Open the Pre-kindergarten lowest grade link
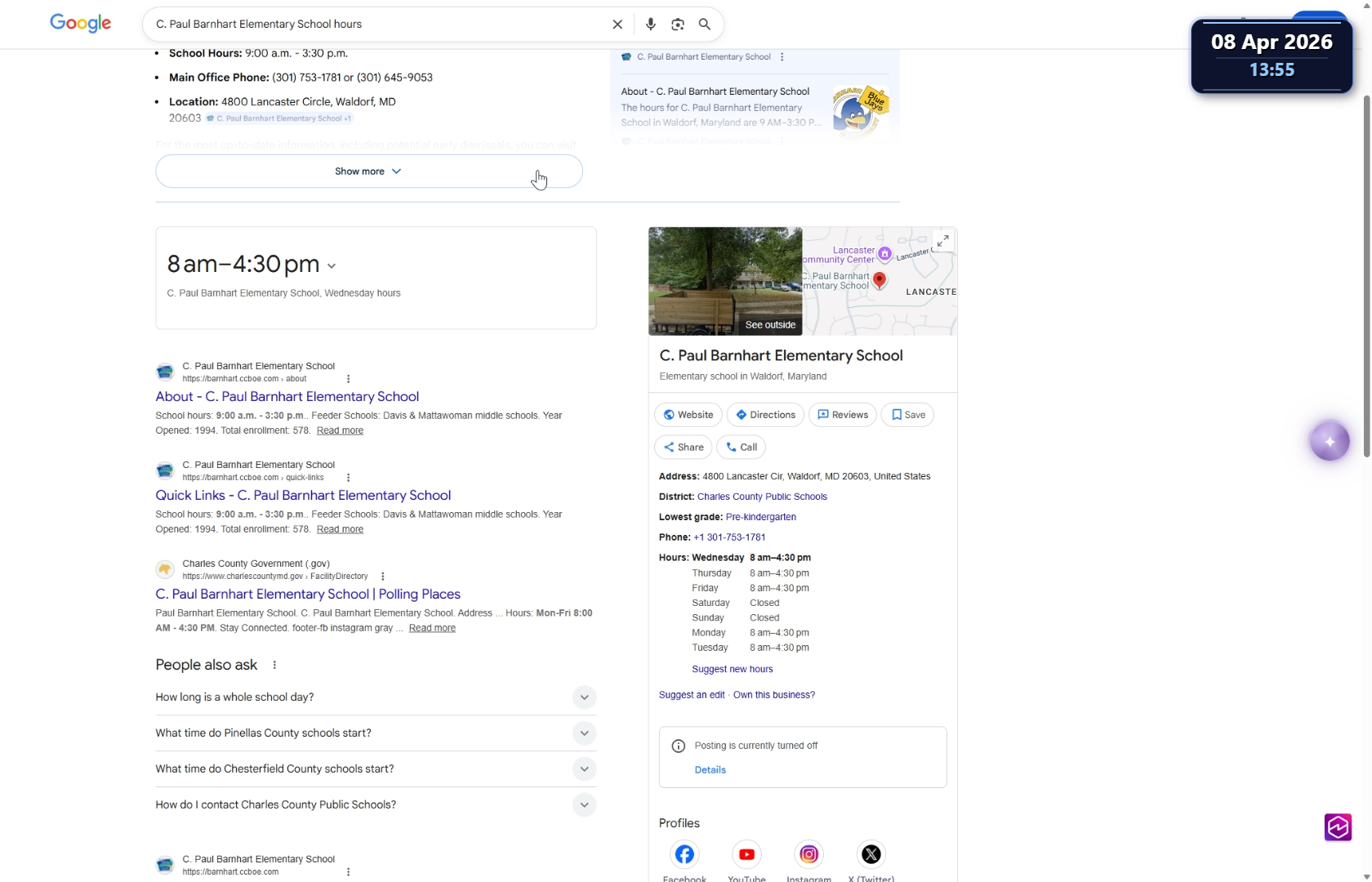Screen dimensions: 1372x882 [760, 517]
